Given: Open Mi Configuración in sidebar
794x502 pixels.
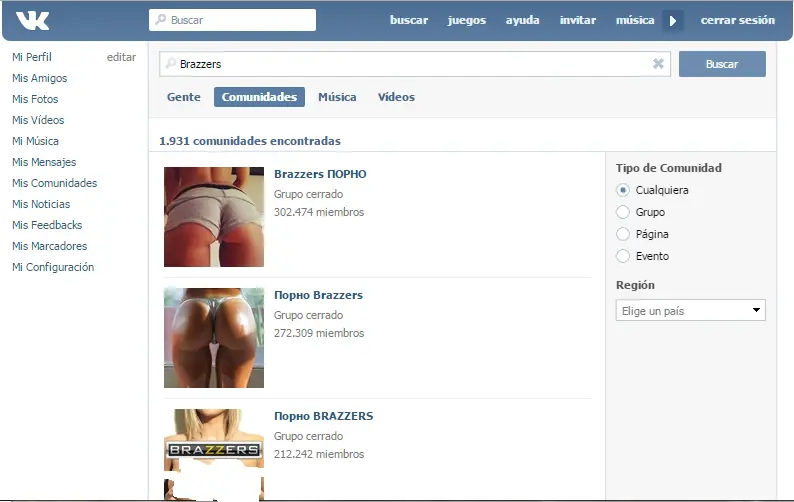Looking at the screenshot, I should [53, 267].
